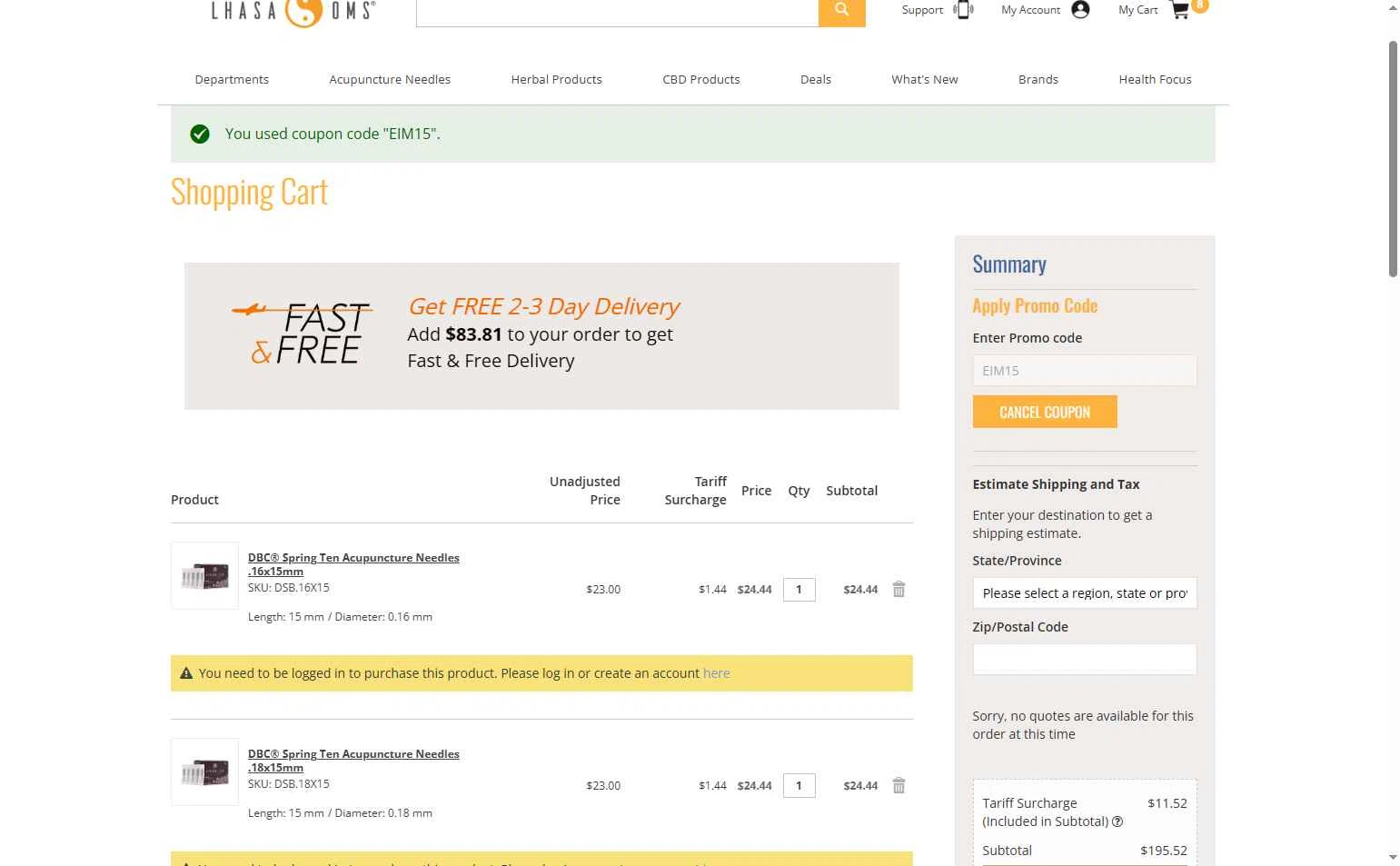Click the 'here' login link in yellow notice

click(x=716, y=673)
